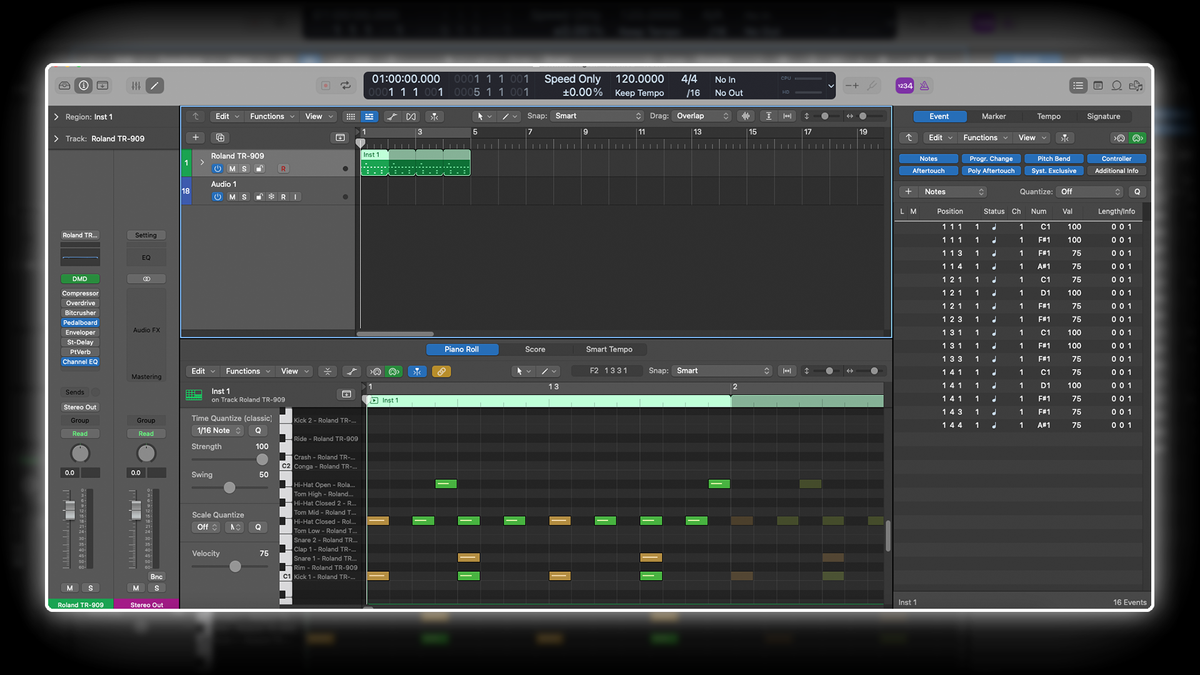Viewport: 1200px width, 675px height.
Task: Open the tuner icon in control bar
Action: point(872,86)
